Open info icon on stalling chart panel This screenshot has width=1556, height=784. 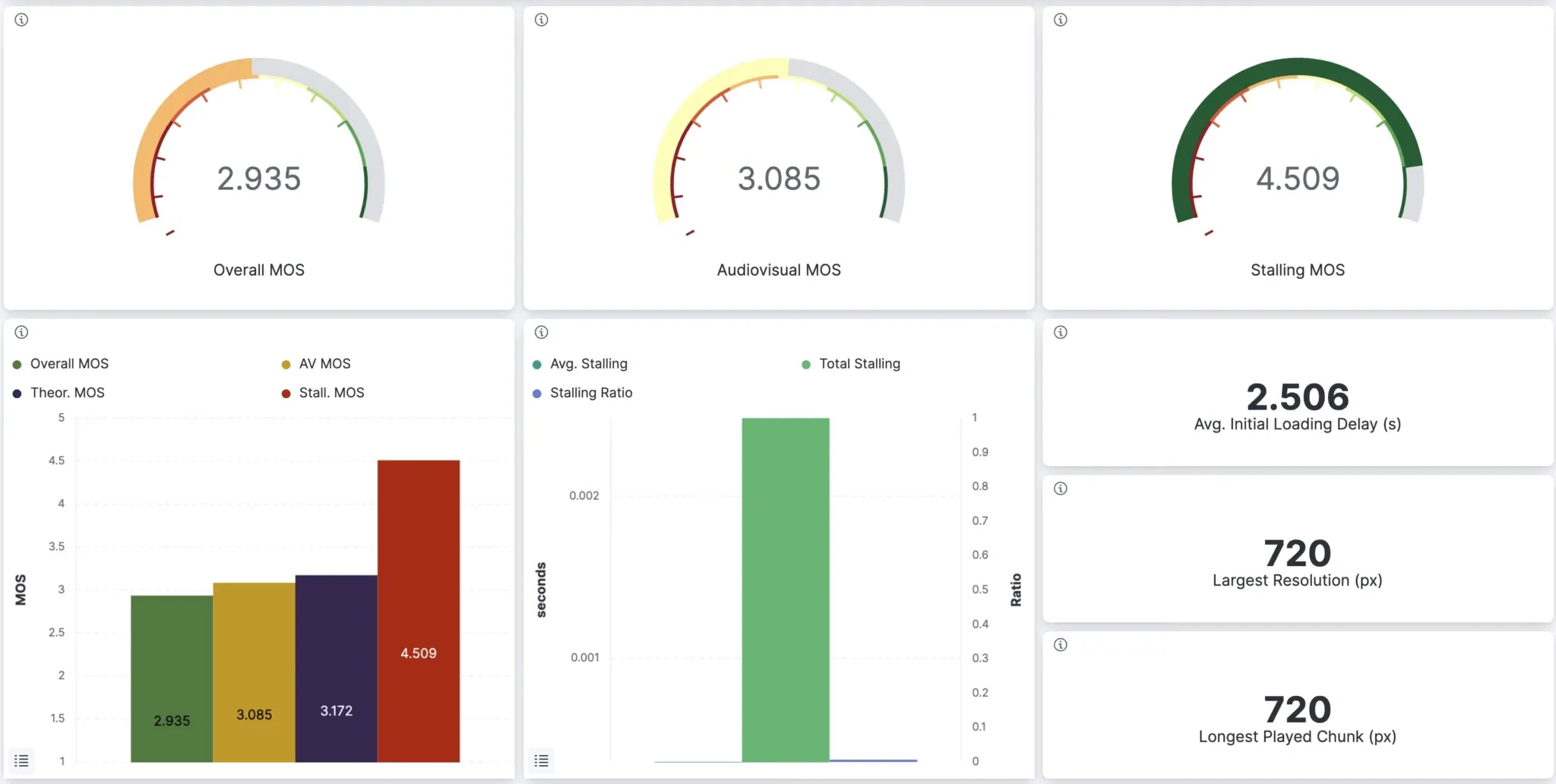click(x=541, y=332)
